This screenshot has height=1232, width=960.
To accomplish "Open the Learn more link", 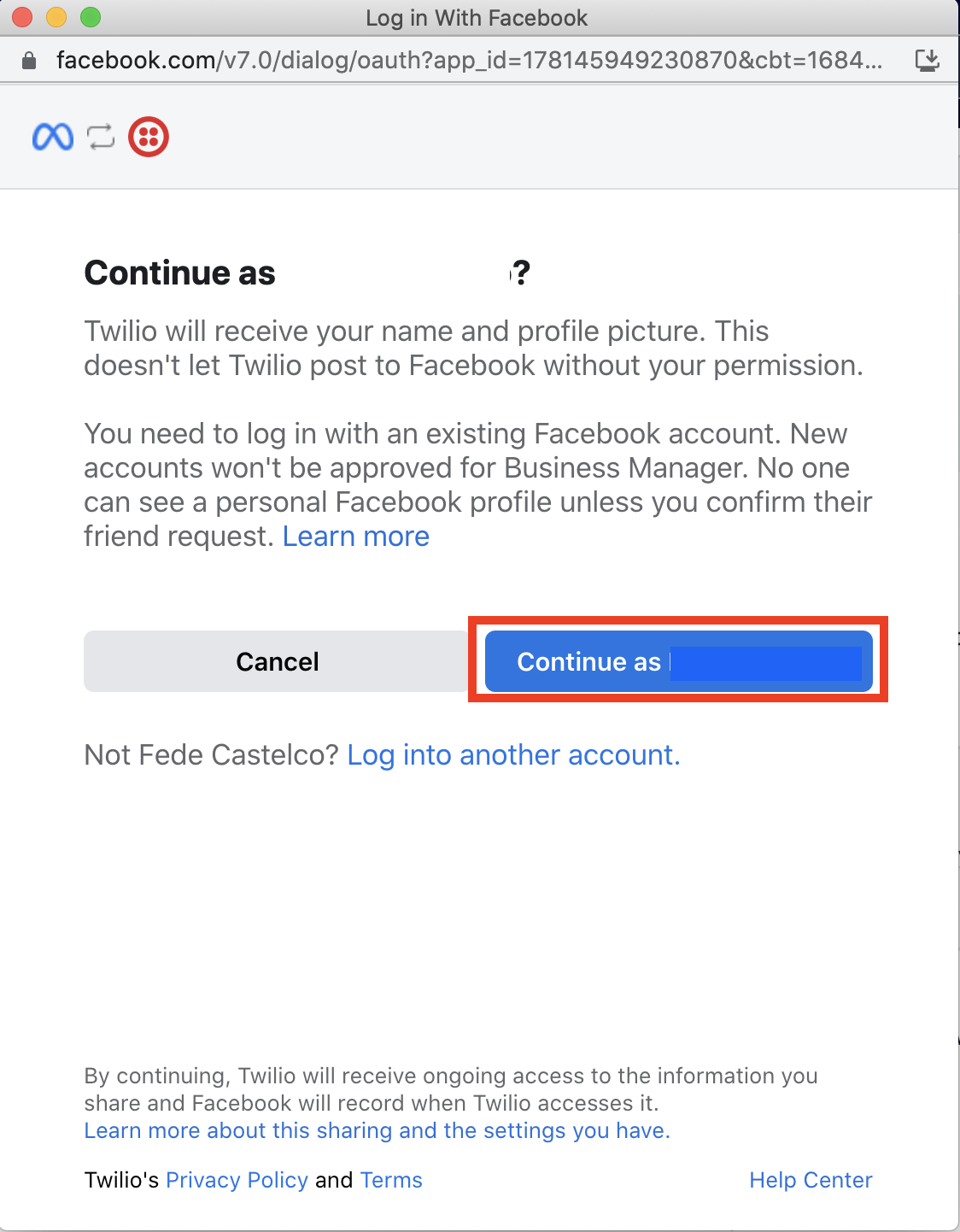I will (x=356, y=537).
